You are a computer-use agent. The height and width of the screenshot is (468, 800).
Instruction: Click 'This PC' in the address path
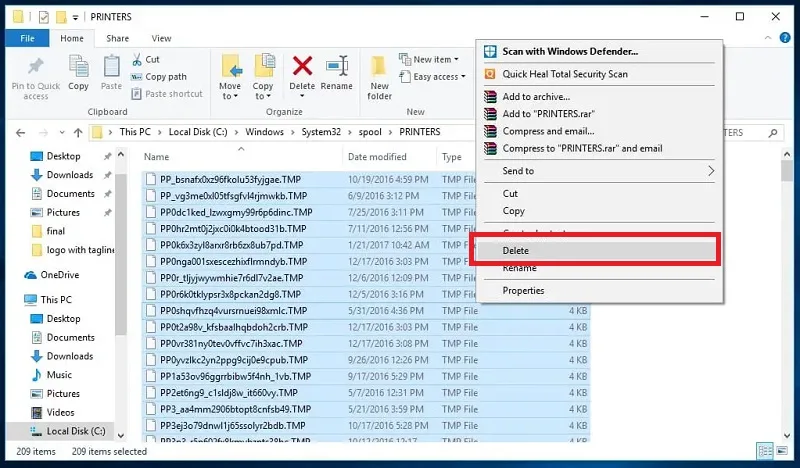pyautogui.click(x=135, y=132)
